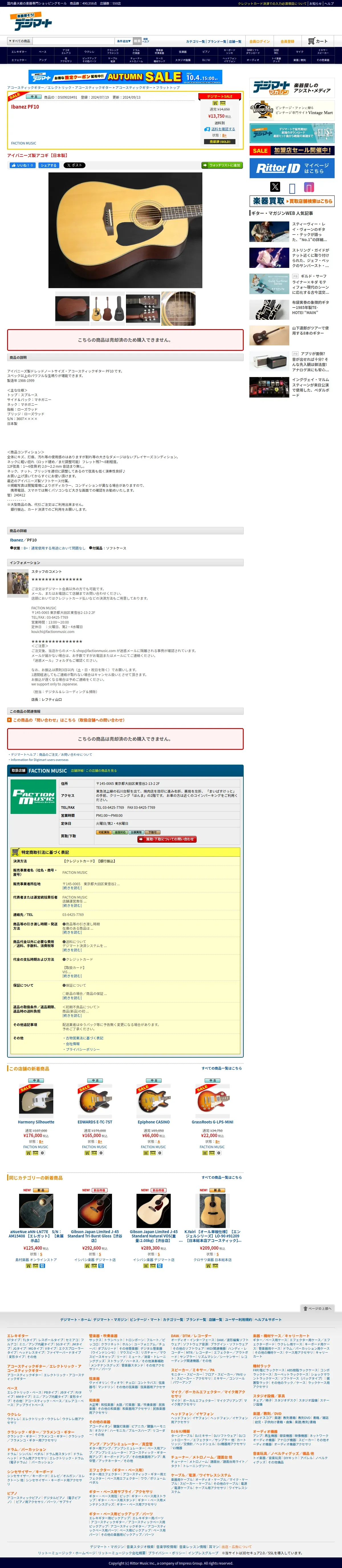Expand representative name read-more link

[72, 906]
